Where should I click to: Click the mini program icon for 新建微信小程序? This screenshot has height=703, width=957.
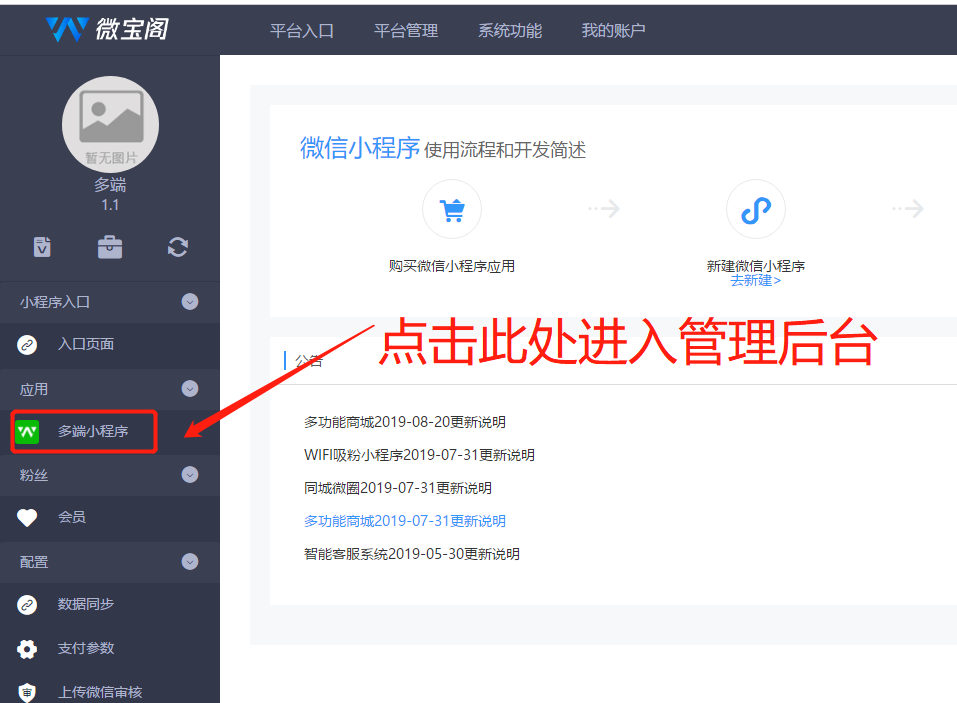pos(756,209)
